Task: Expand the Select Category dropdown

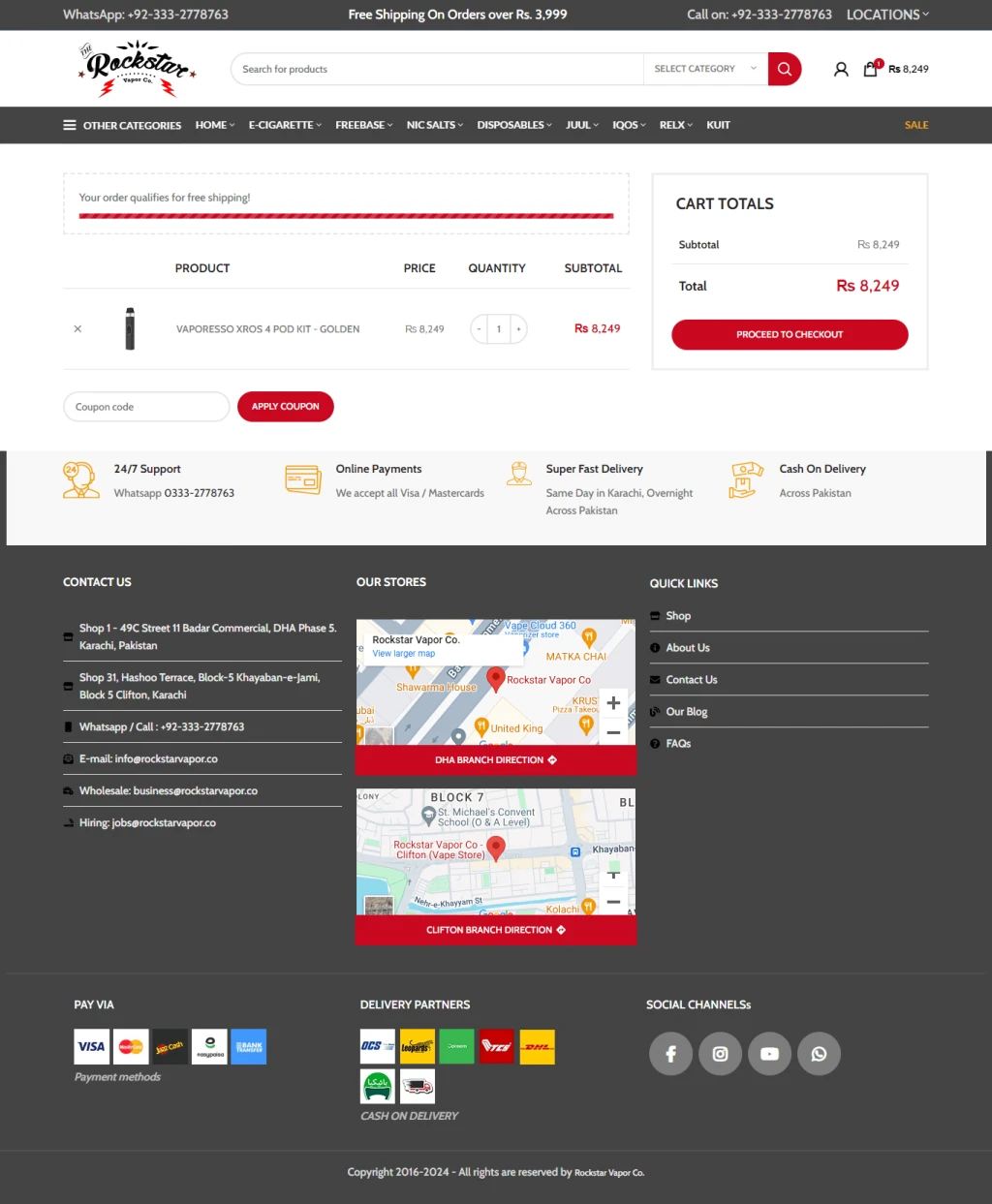Action: 705,69
